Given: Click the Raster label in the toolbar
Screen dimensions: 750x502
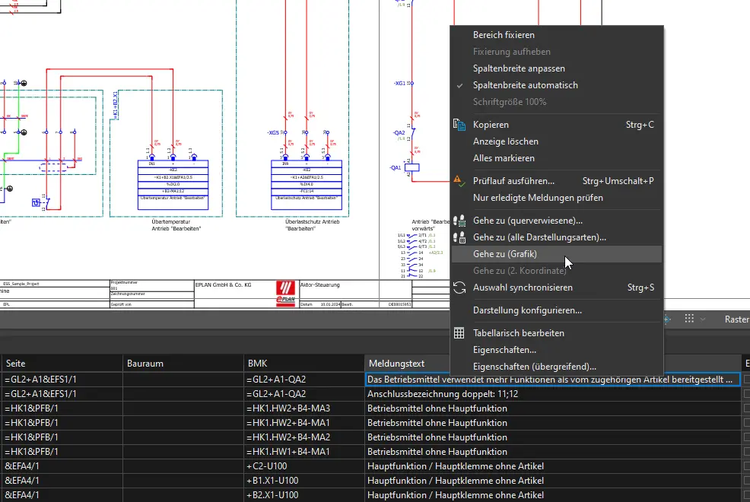Looking at the screenshot, I should tap(735, 319).
